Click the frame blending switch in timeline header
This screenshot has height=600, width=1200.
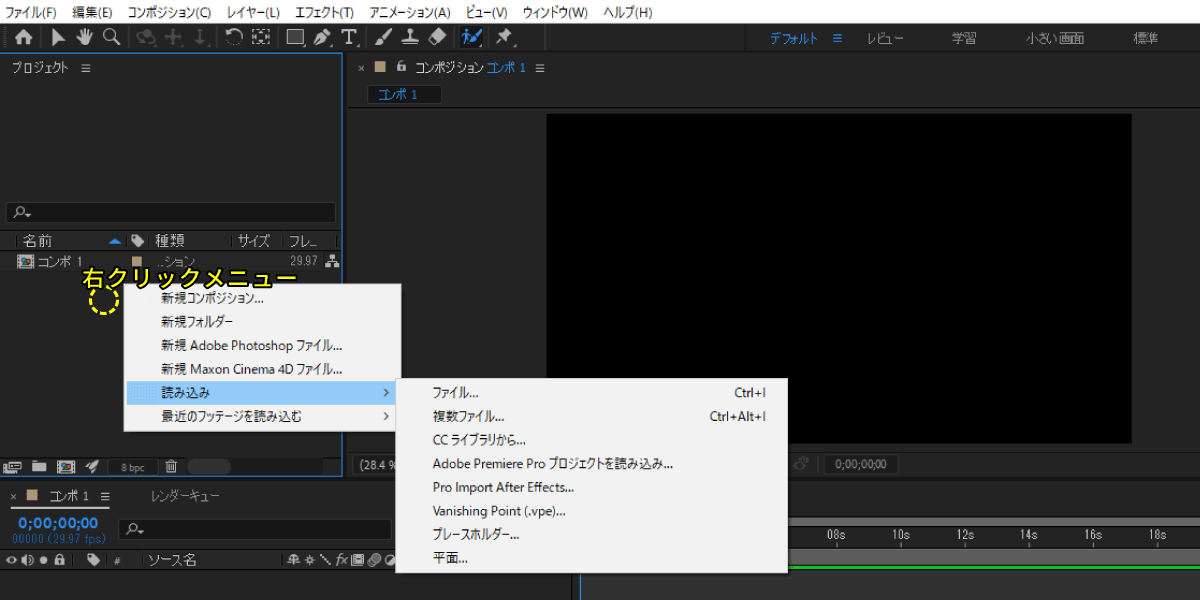(x=356, y=560)
